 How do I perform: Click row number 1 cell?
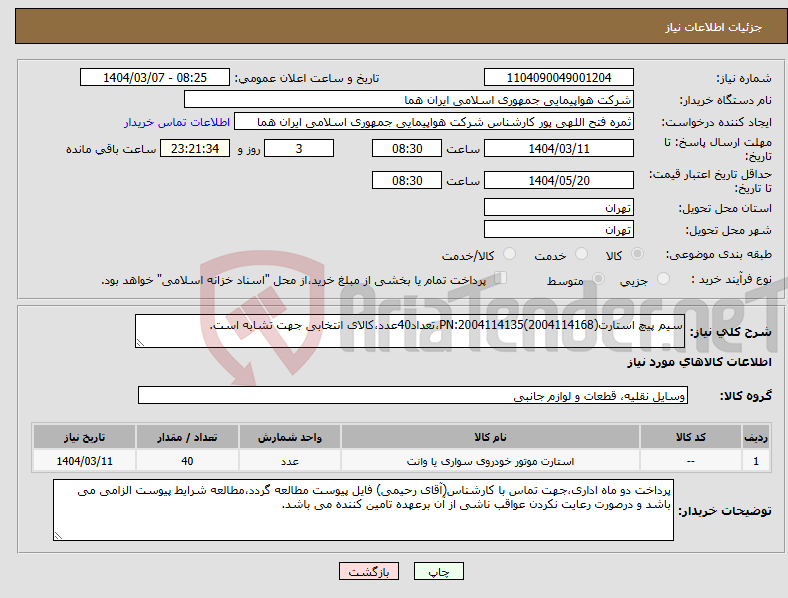coord(756,461)
